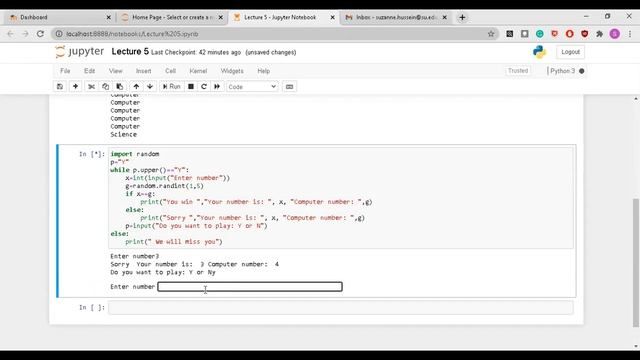Open the Edit menu
640x360 pixels.
point(89,71)
